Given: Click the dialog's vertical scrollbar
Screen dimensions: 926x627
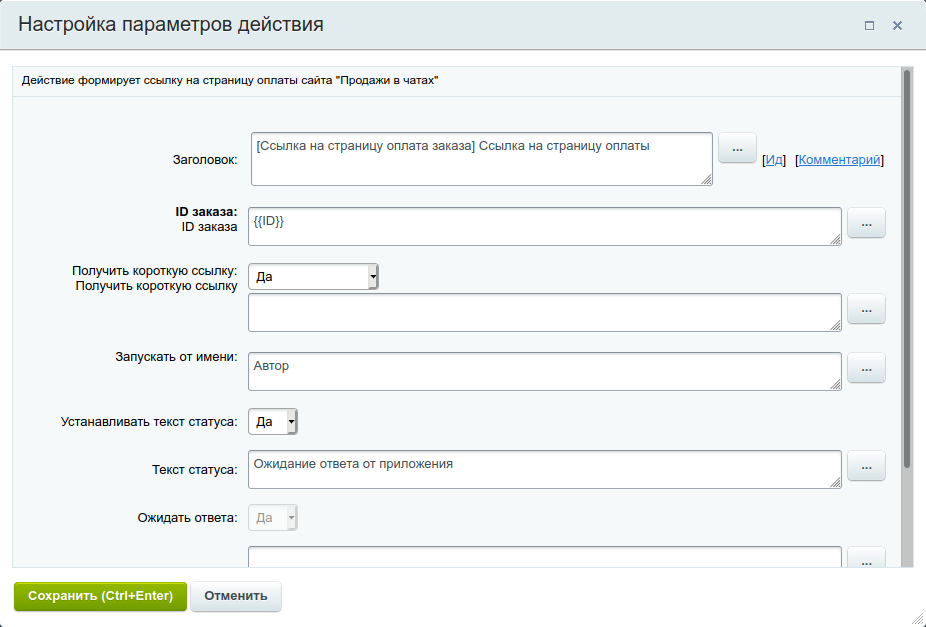Looking at the screenshot, I should point(907,270).
